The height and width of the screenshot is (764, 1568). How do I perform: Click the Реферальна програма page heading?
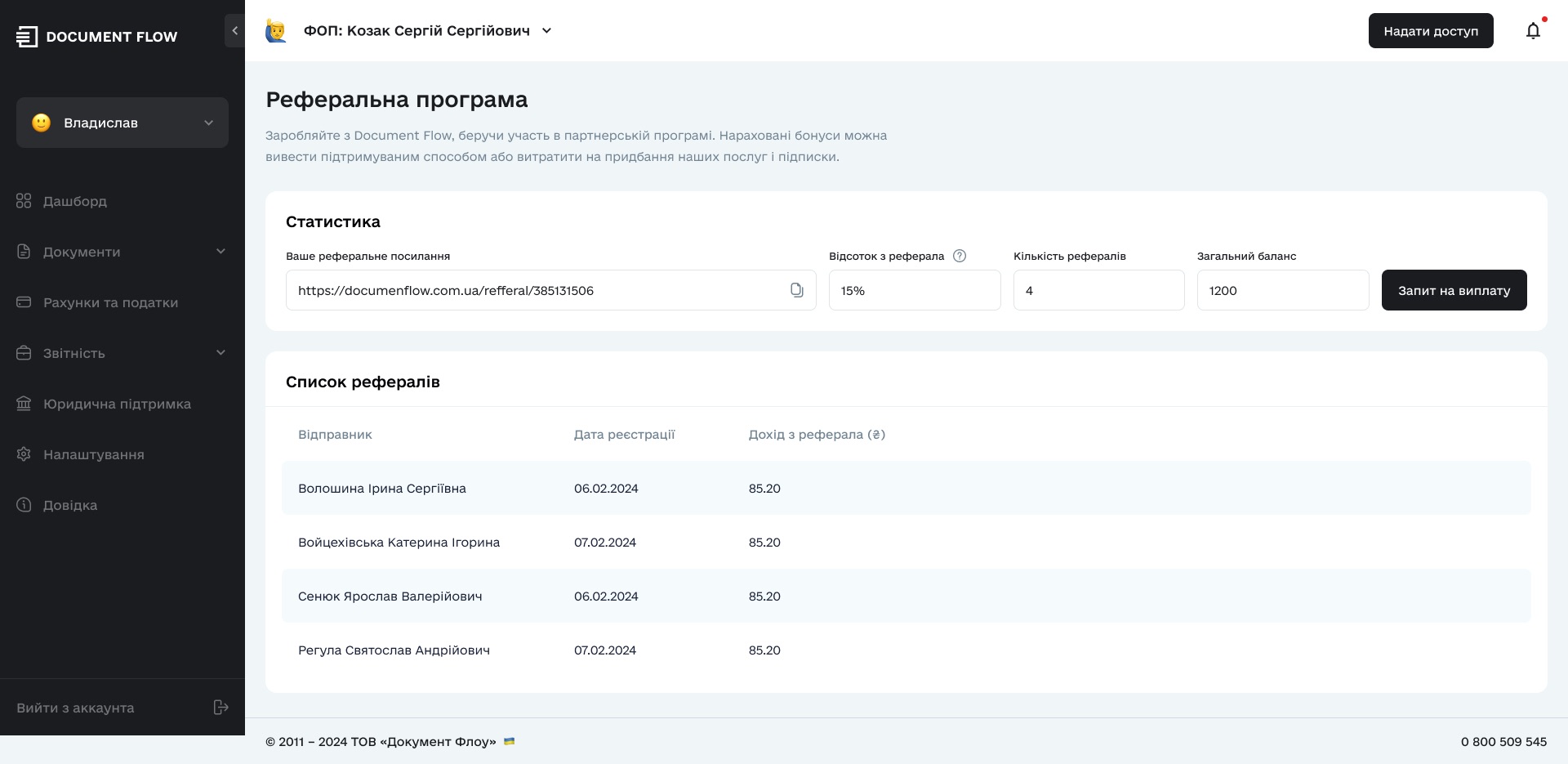[397, 100]
